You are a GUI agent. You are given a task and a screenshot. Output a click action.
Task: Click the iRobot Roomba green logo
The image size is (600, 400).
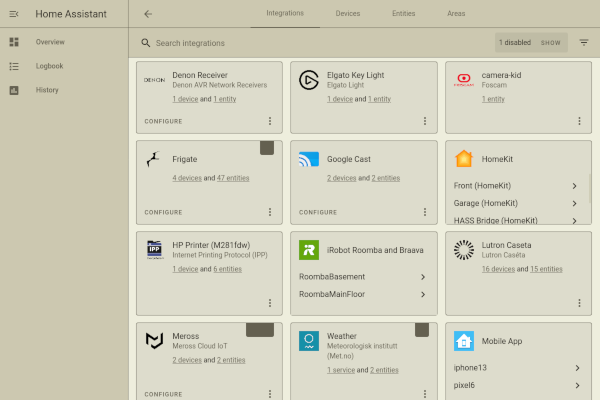[309, 250]
